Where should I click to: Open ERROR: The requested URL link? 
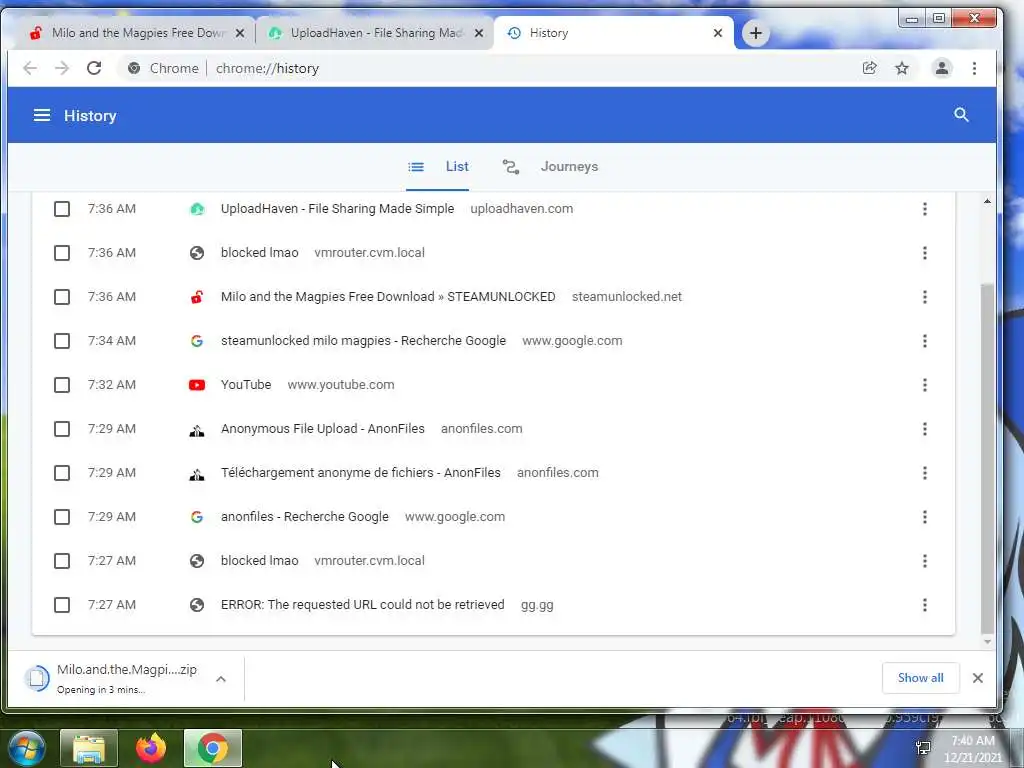362,605
